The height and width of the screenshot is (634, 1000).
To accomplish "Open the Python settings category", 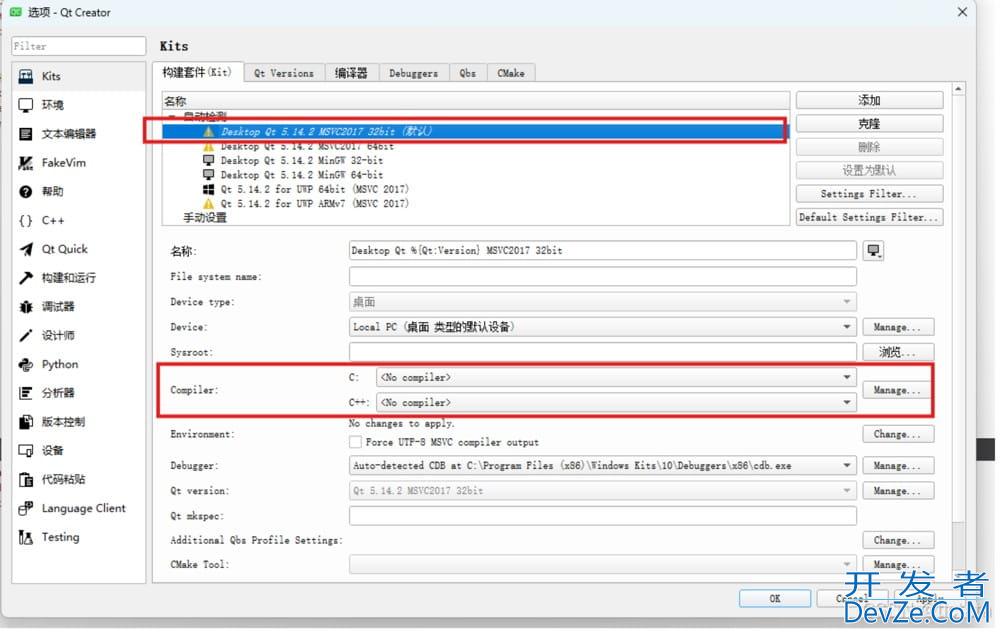I will pos(79,365).
